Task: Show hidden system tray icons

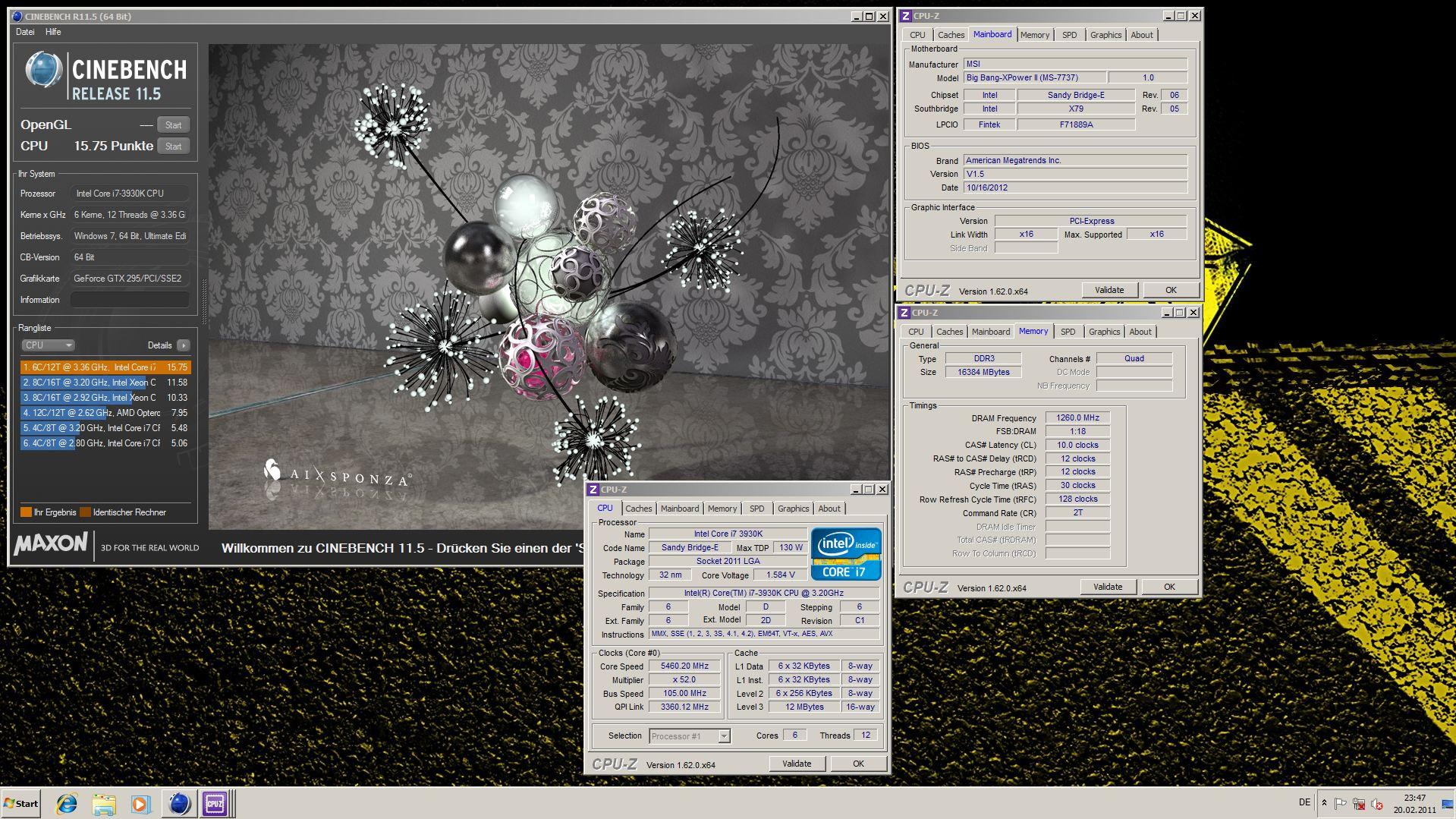Action: point(1324,803)
